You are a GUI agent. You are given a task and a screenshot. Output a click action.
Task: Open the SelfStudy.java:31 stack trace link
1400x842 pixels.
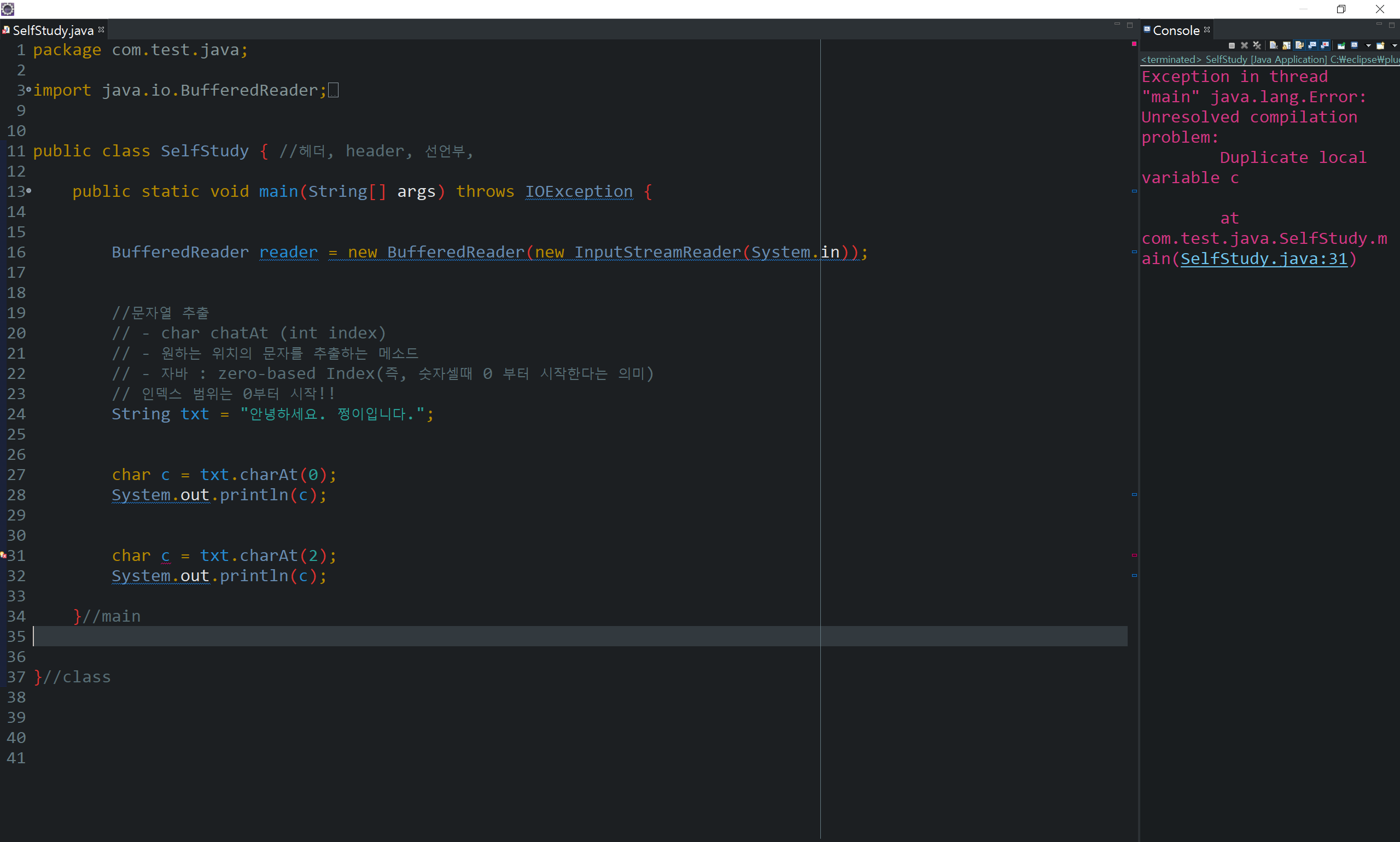tap(1263, 259)
